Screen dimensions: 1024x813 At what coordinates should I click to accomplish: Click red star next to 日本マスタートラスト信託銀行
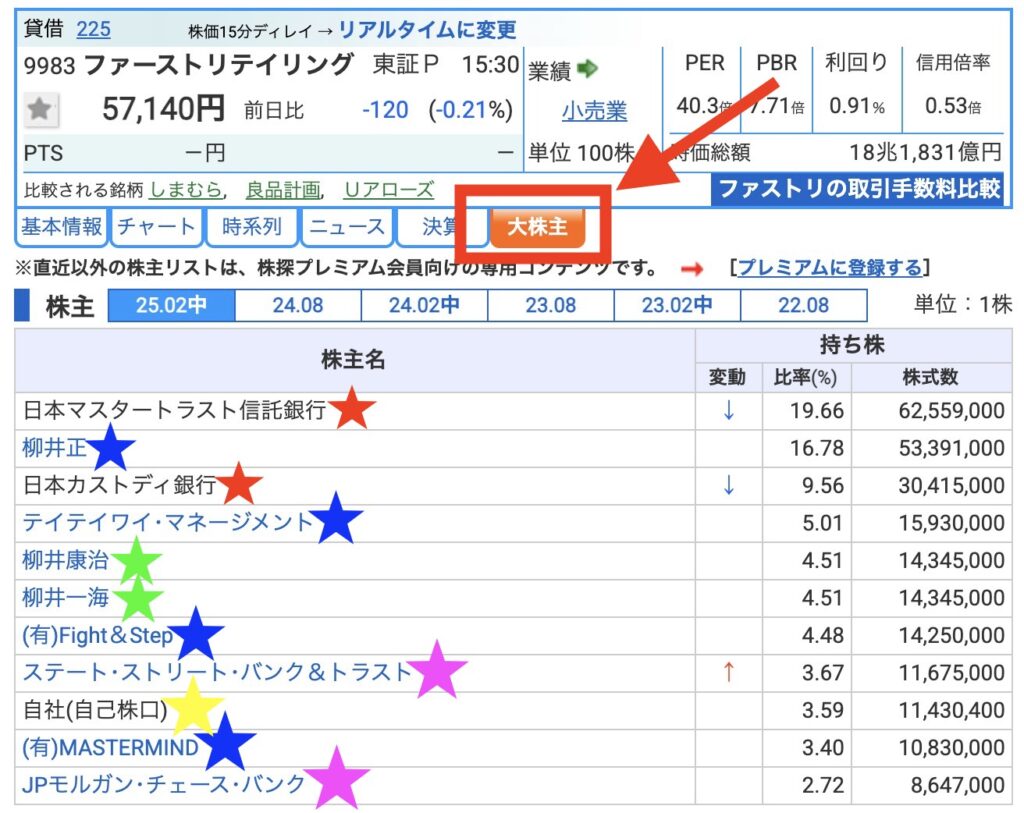coord(352,409)
